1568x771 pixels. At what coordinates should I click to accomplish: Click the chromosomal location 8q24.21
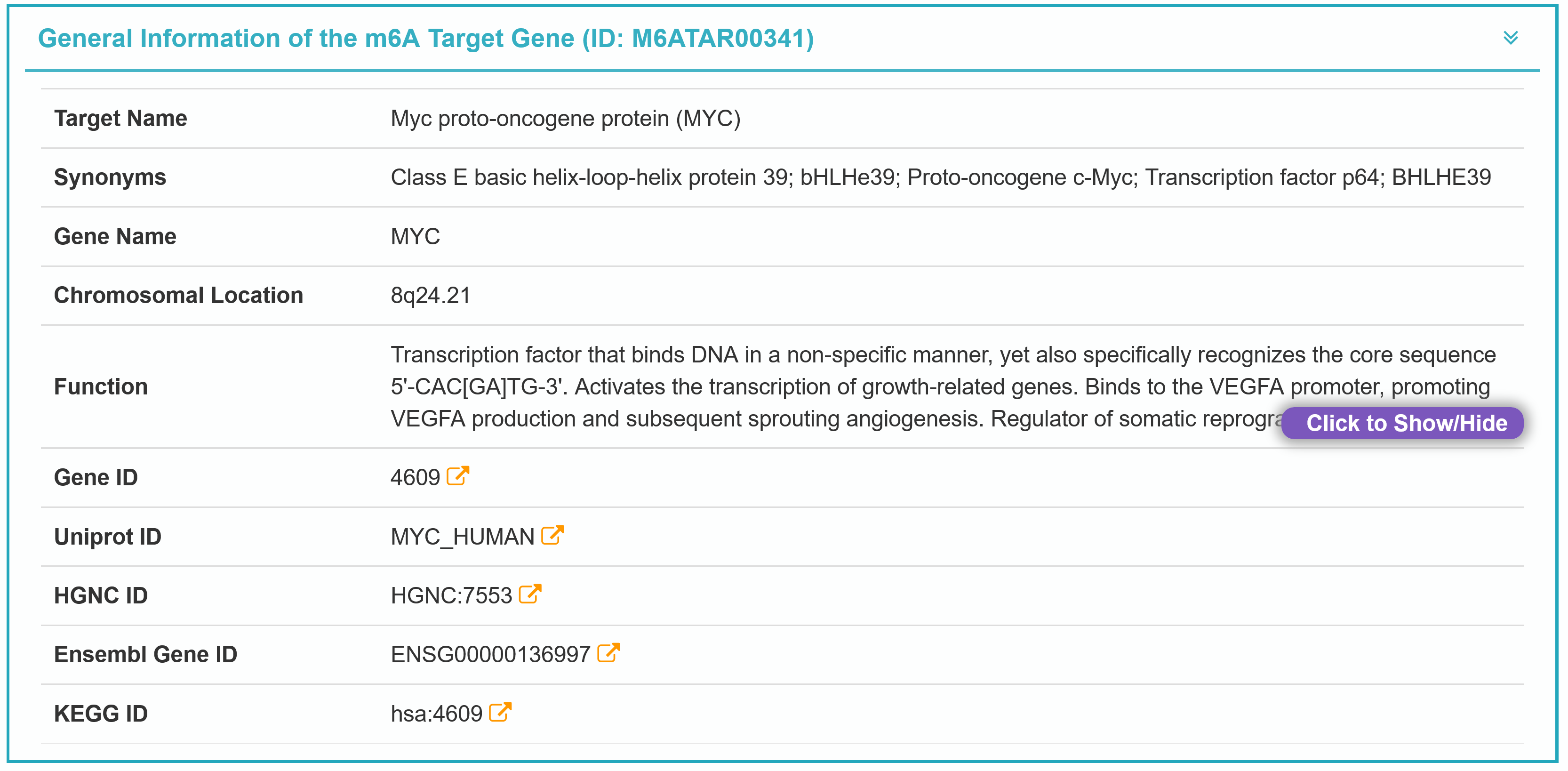(x=430, y=296)
